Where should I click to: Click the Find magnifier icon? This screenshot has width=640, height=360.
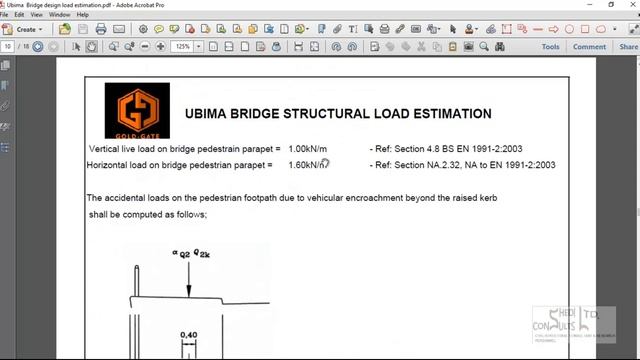pos(484,47)
